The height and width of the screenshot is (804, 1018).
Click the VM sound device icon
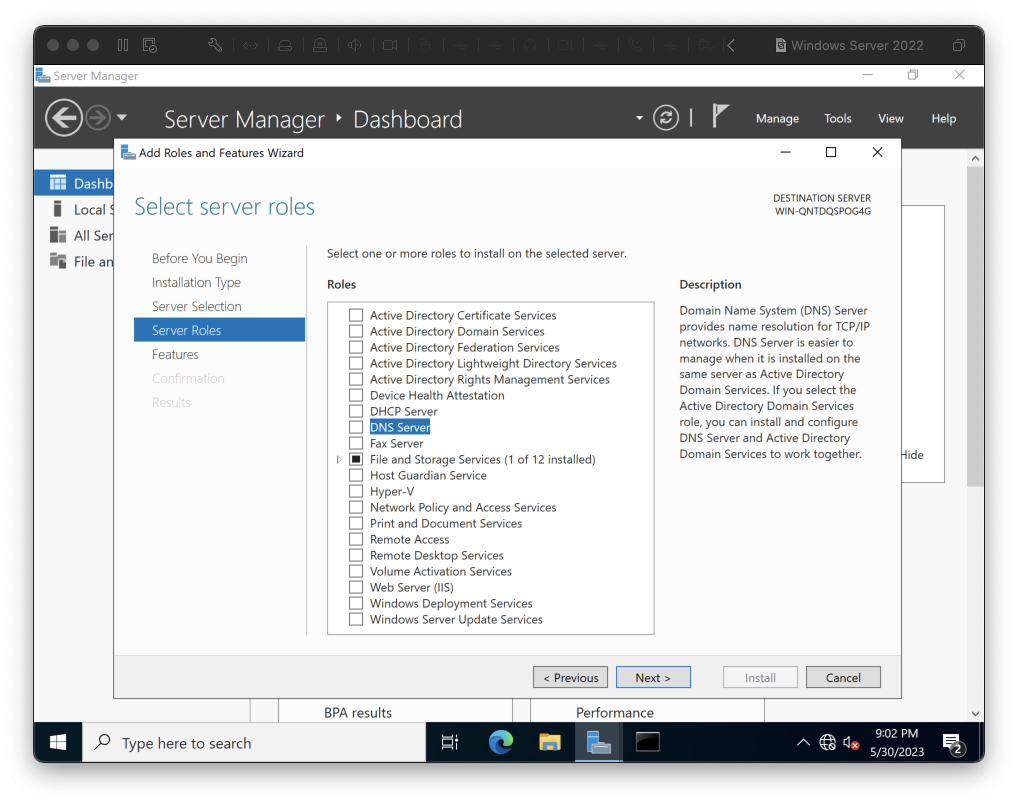[354, 45]
